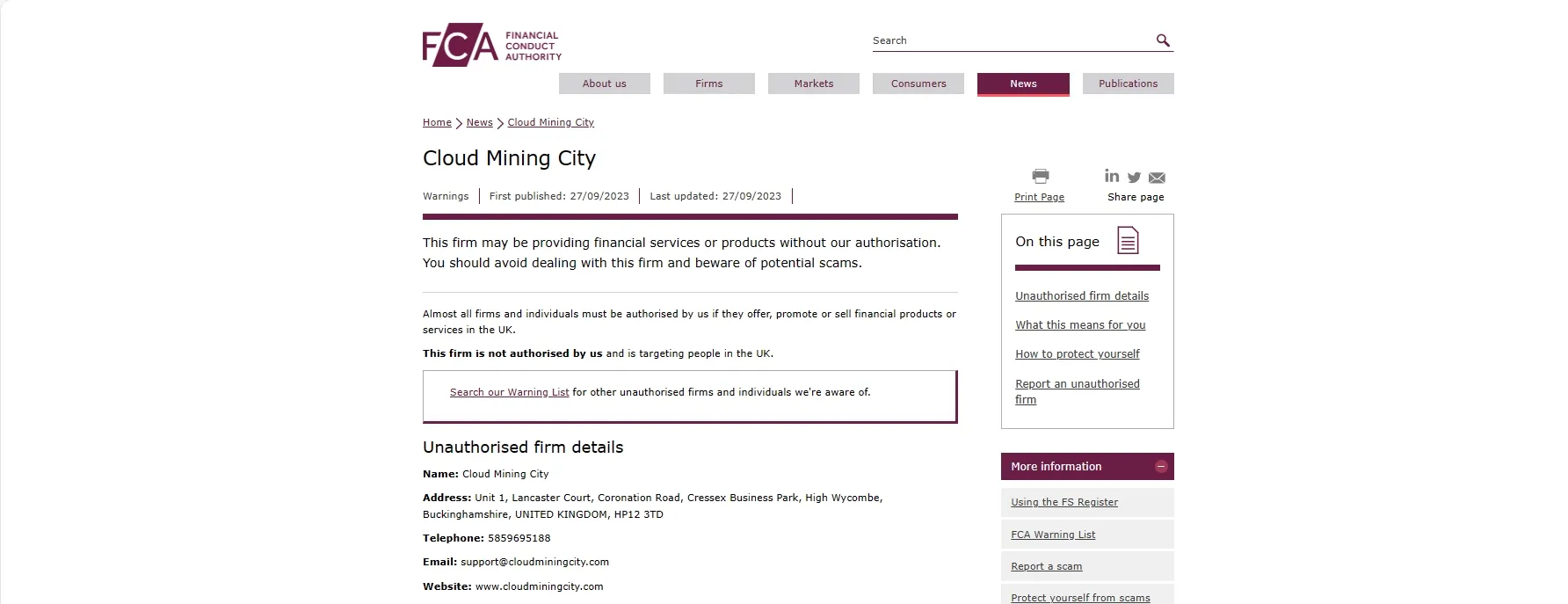Image resolution: width=1568 pixels, height=604 pixels.
Task: Click the printer icon
Action: [x=1041, y=176]
